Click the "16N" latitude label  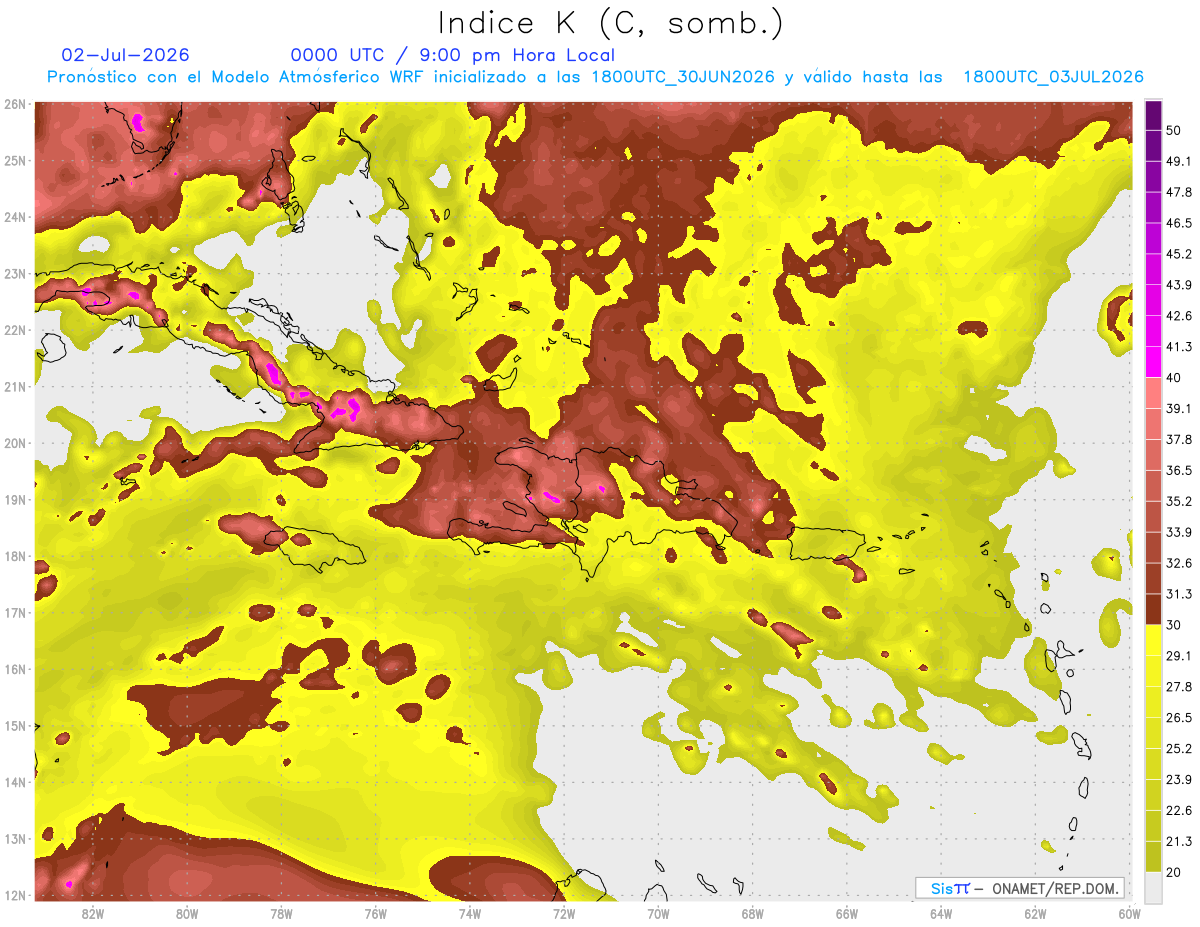[x=15, y=669]
